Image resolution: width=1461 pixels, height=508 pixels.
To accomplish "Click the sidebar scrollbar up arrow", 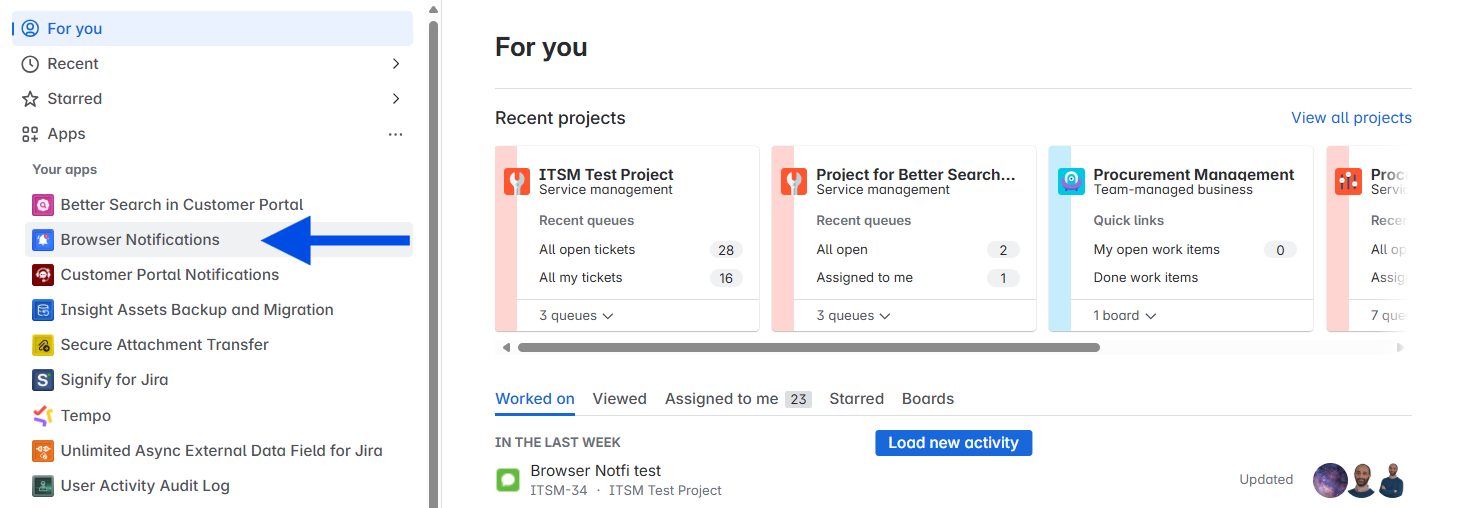I will coord(433,8).
